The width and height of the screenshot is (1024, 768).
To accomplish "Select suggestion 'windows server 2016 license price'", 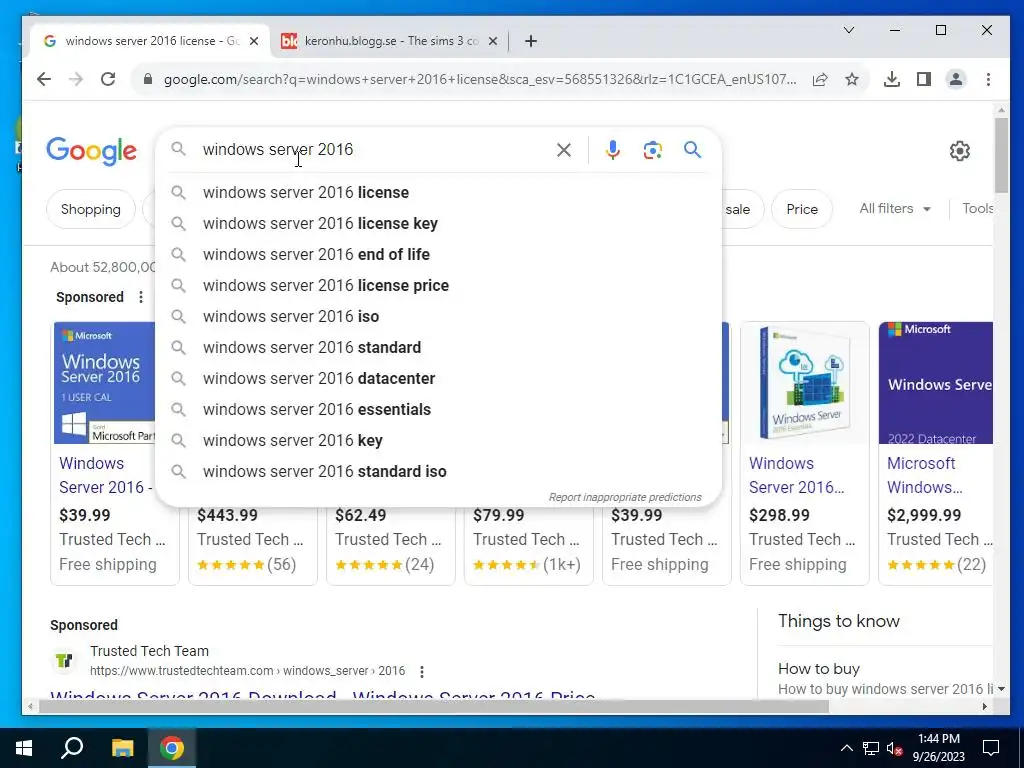I will (438, 285).
